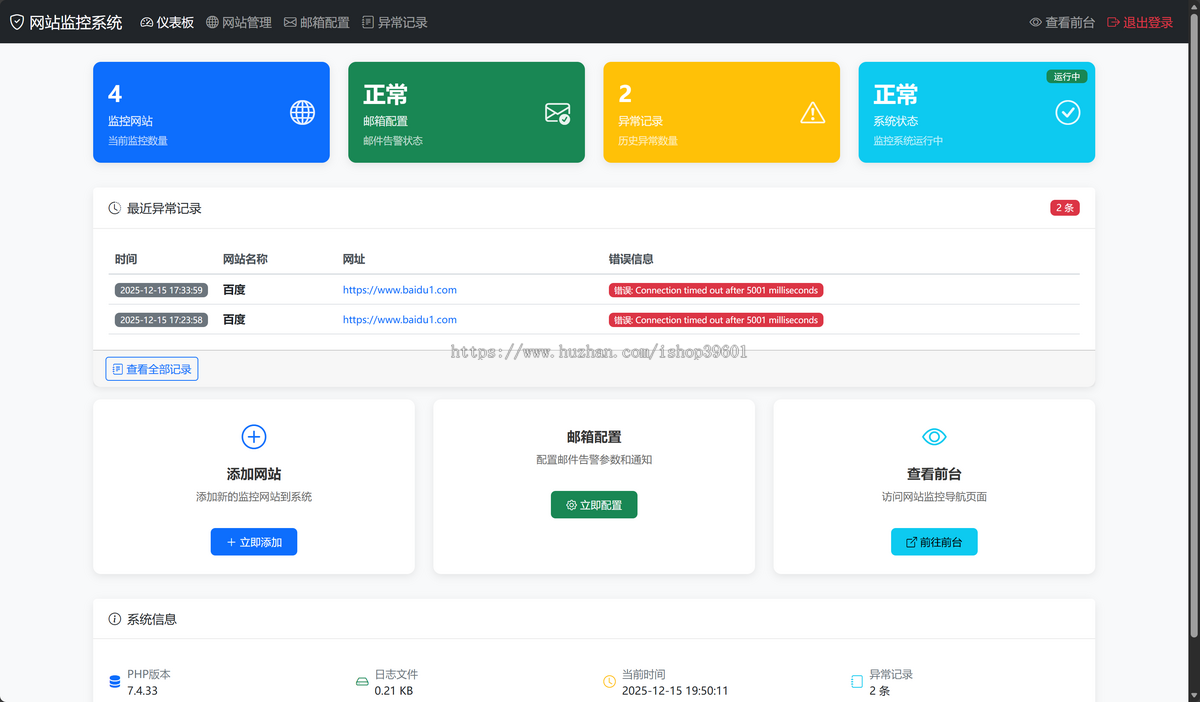Click the envelope icon on email config card
Screen dimensions: 1200x702
557,113
